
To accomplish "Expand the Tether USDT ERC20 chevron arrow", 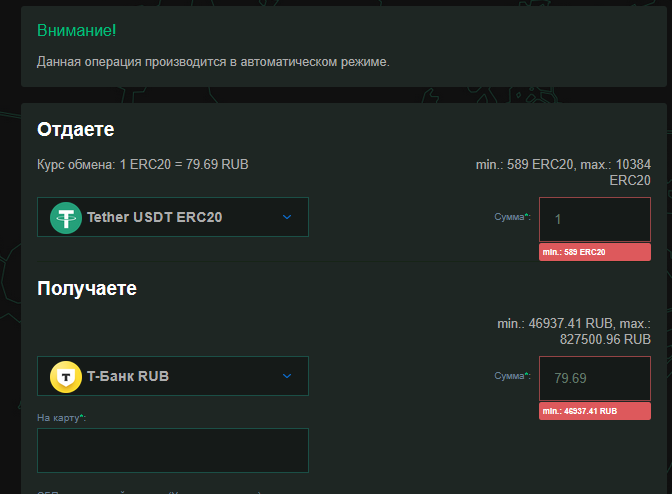I will coord(287,217).
